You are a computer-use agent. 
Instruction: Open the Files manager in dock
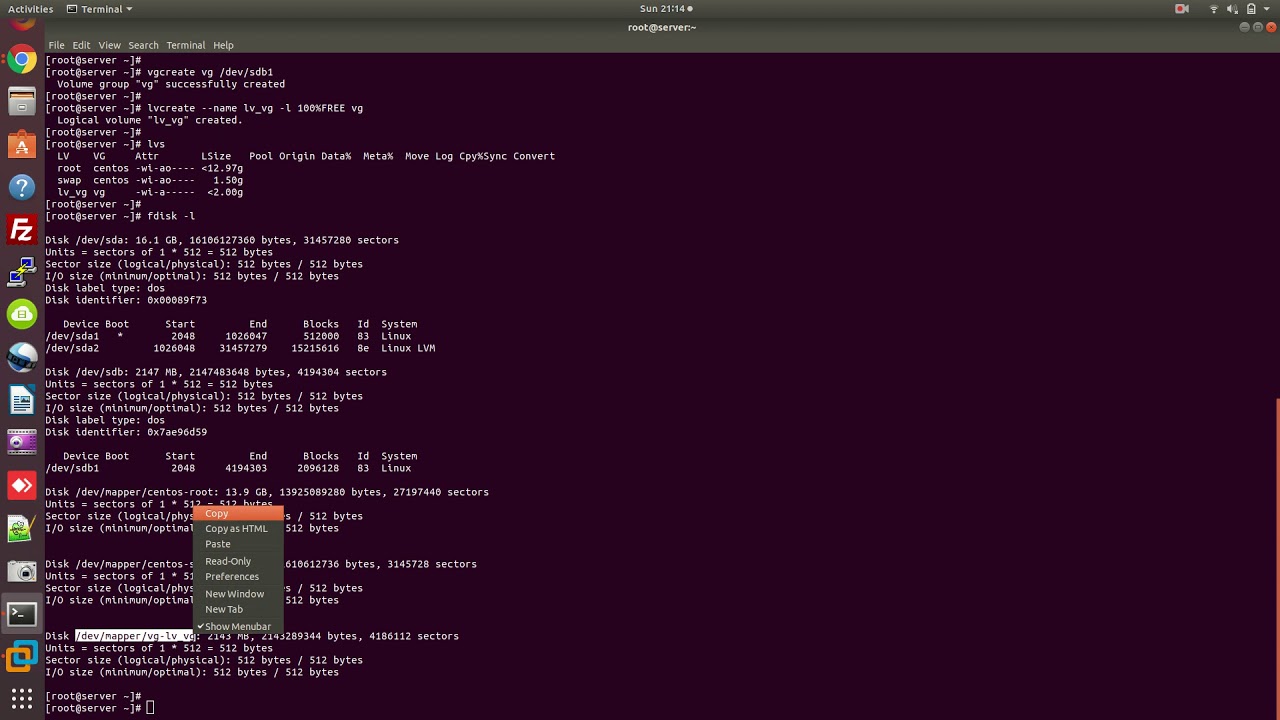click(21, 101)
